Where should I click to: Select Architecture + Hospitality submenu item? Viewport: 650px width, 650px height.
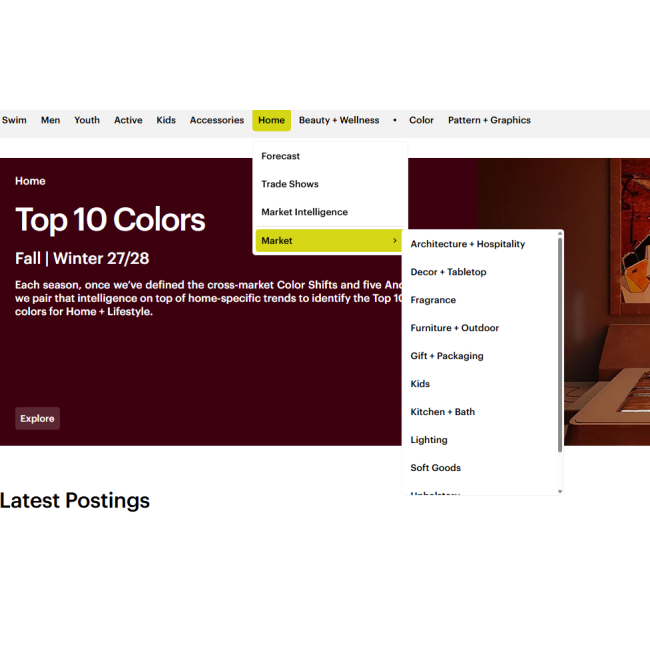468,244
